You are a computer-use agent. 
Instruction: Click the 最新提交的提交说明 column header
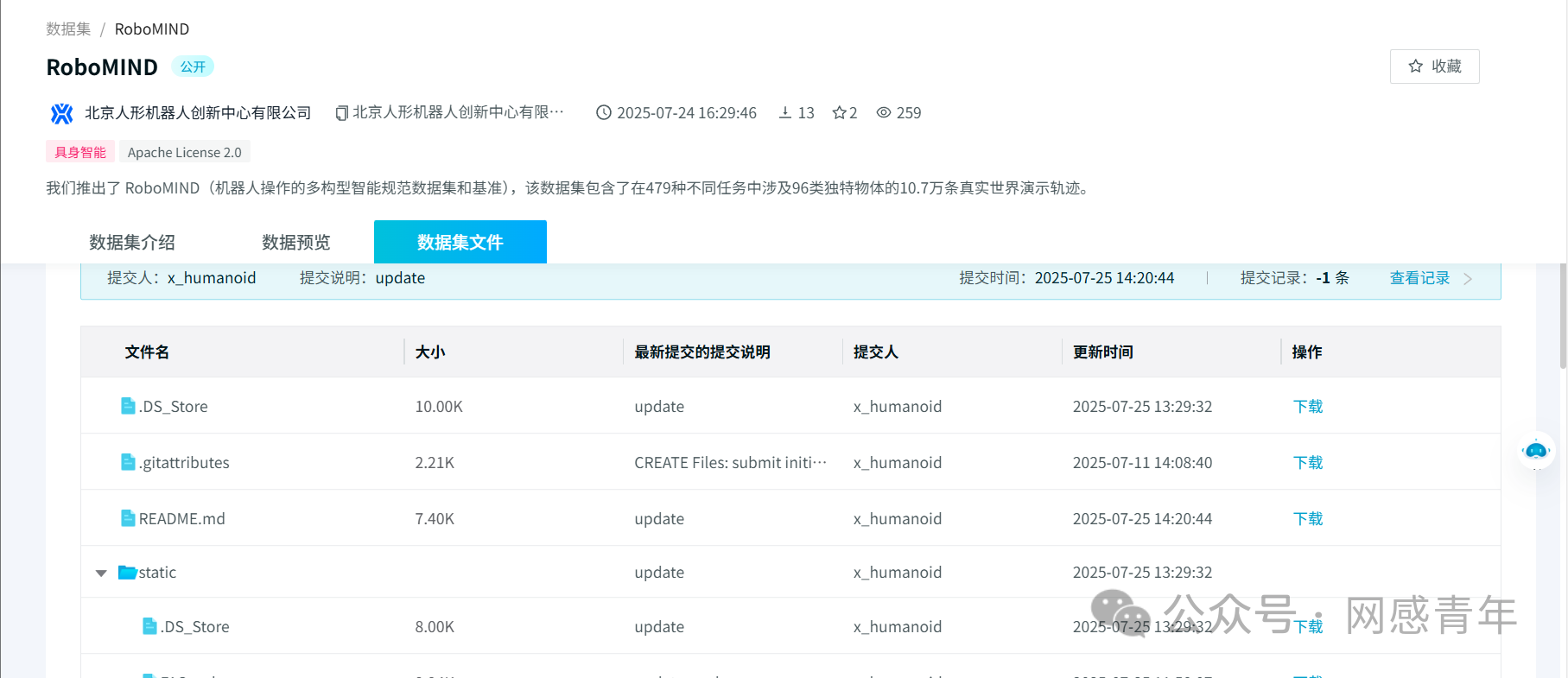tap(702, 352)
